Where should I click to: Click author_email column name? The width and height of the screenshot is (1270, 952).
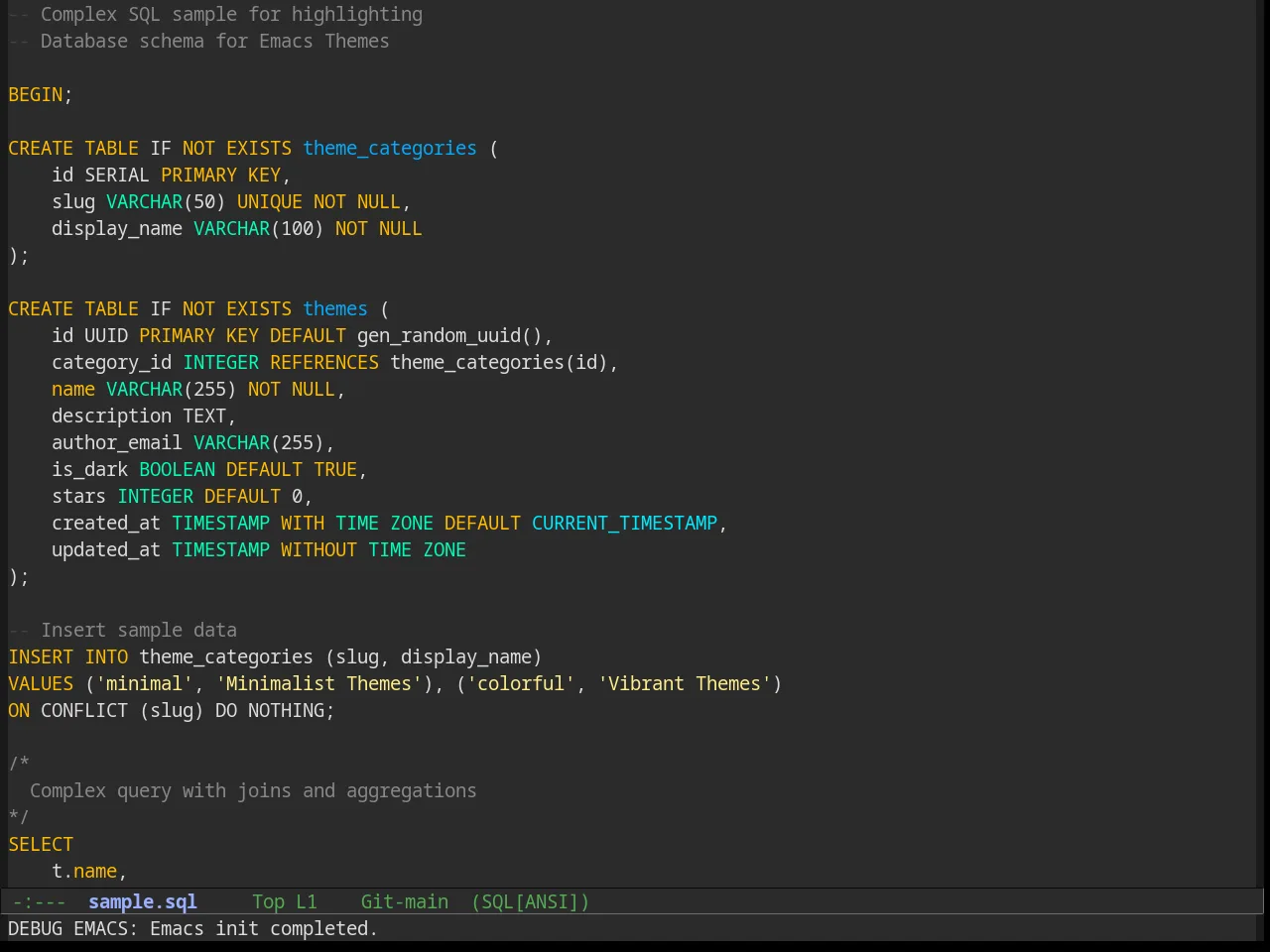click(x=117, y=442)
